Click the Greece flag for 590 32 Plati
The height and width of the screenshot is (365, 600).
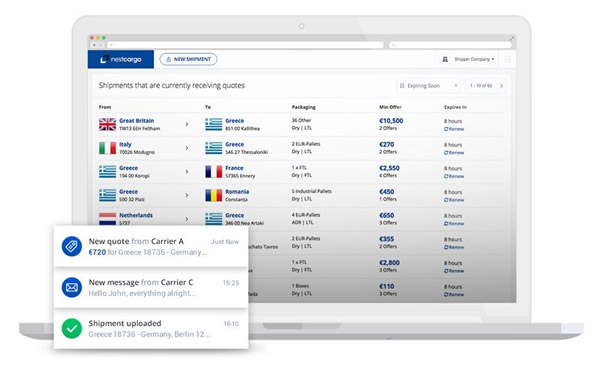(x=108, y=196)
